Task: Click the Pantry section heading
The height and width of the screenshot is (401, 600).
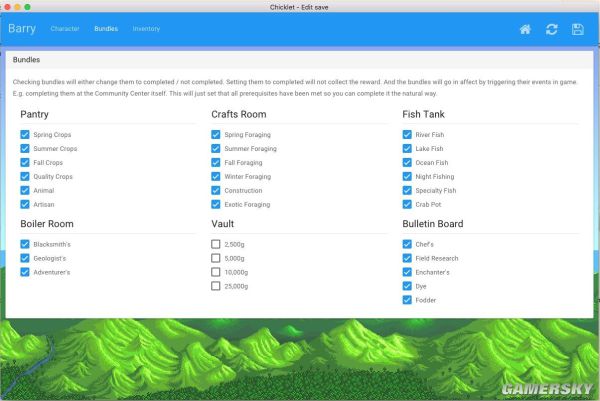Action: (34, 114)
